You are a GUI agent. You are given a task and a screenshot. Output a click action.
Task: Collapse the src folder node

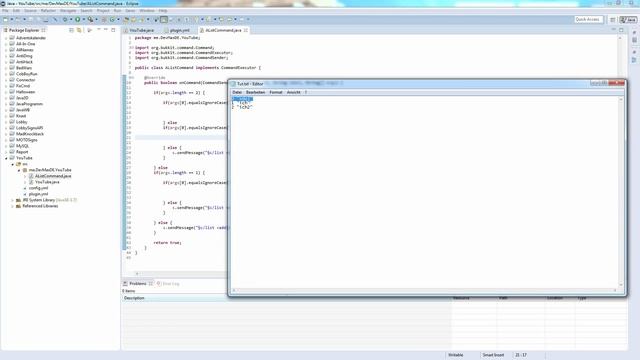[x=12, y=164]
